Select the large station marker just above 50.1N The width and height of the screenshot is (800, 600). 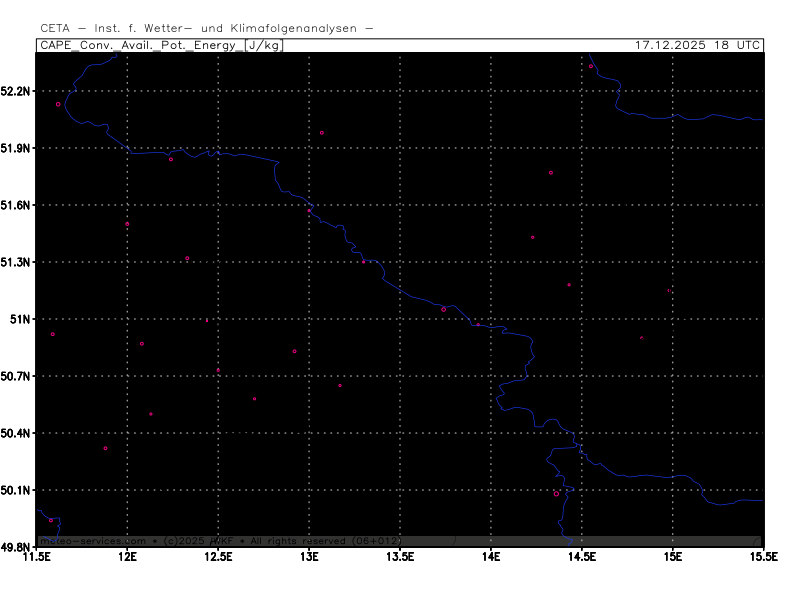(556, 494)
